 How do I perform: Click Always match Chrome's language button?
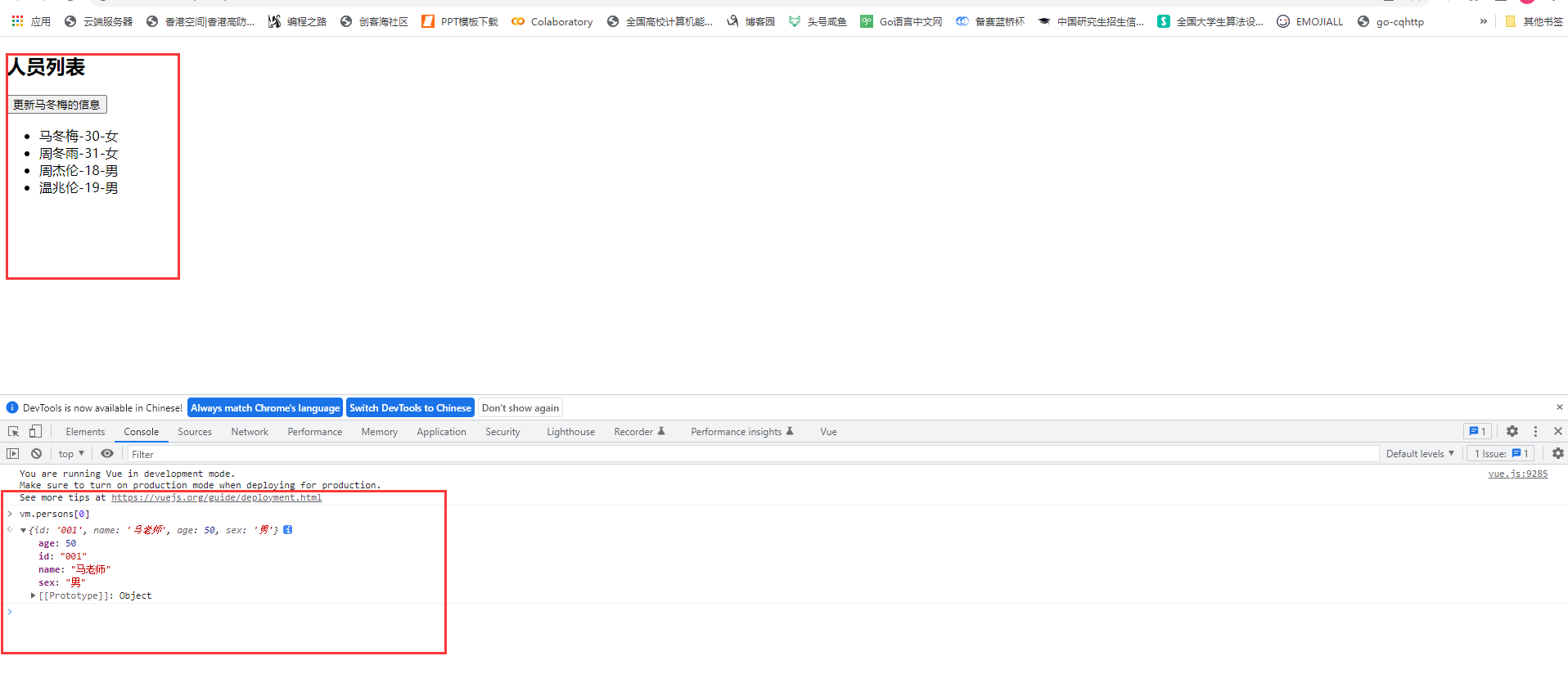[x=265, y=407]
